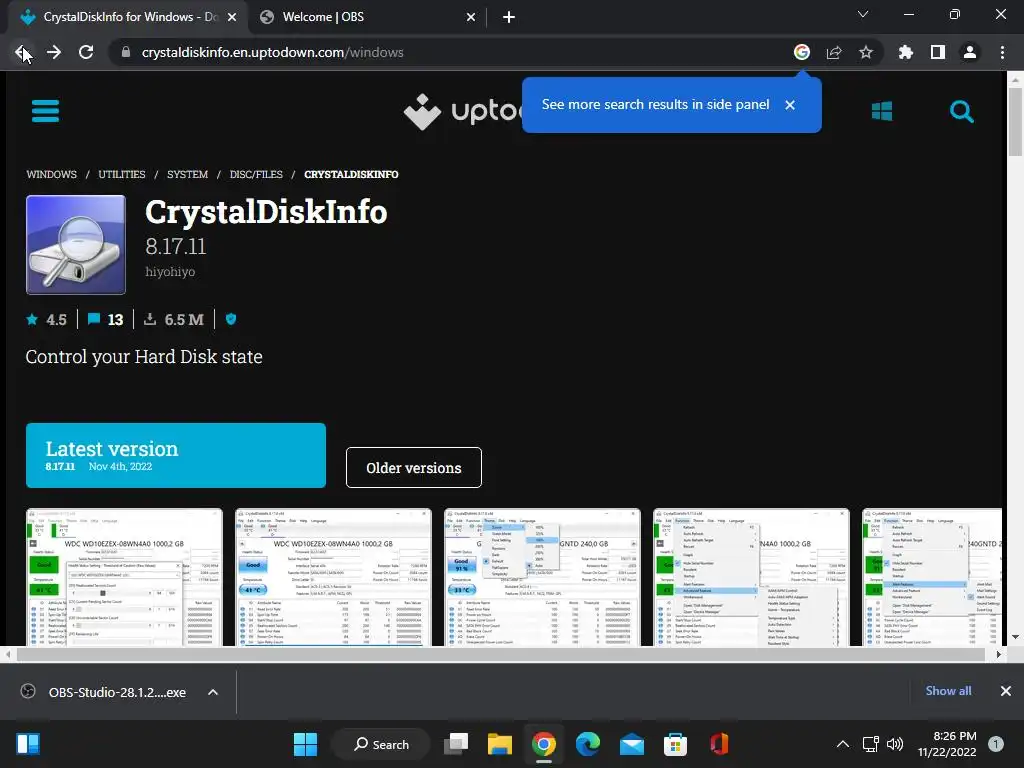Go back with the browser back arrow

22,52
